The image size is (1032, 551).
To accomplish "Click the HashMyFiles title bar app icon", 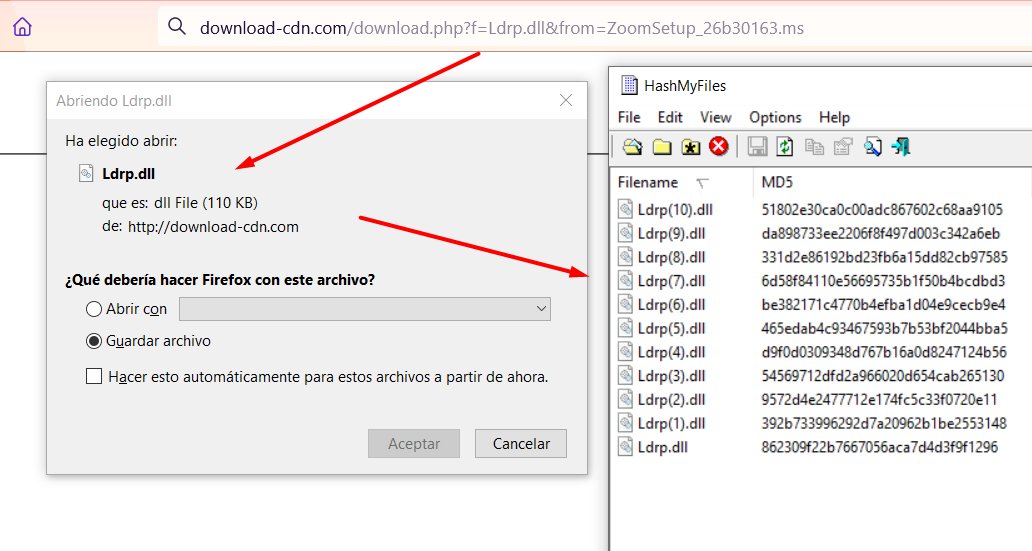I will pos(629,85).
